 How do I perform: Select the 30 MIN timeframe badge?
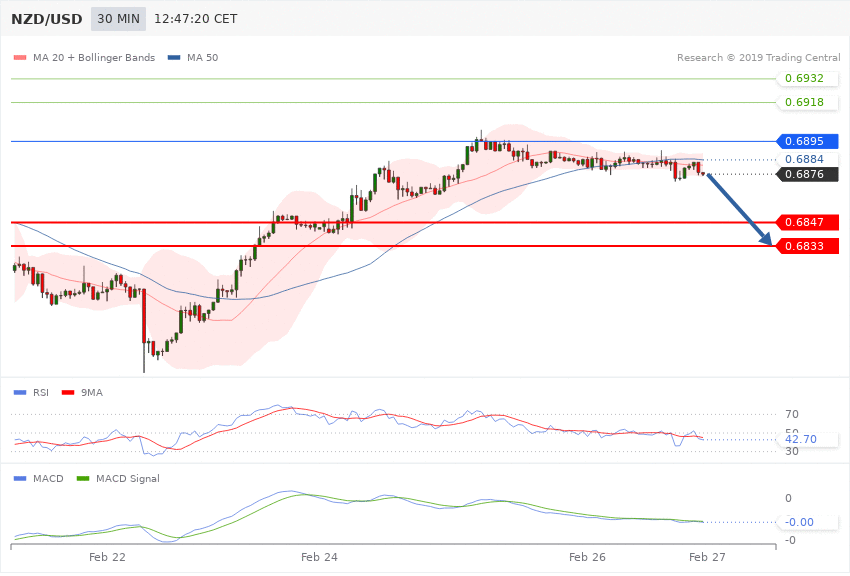point(118,19)
